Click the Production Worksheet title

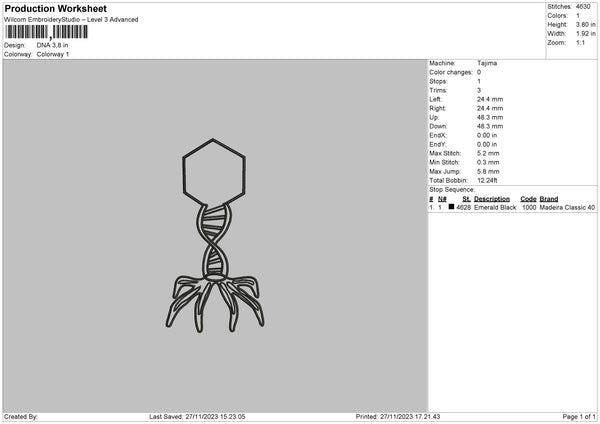pyautogui.click(x=55, y=8)
